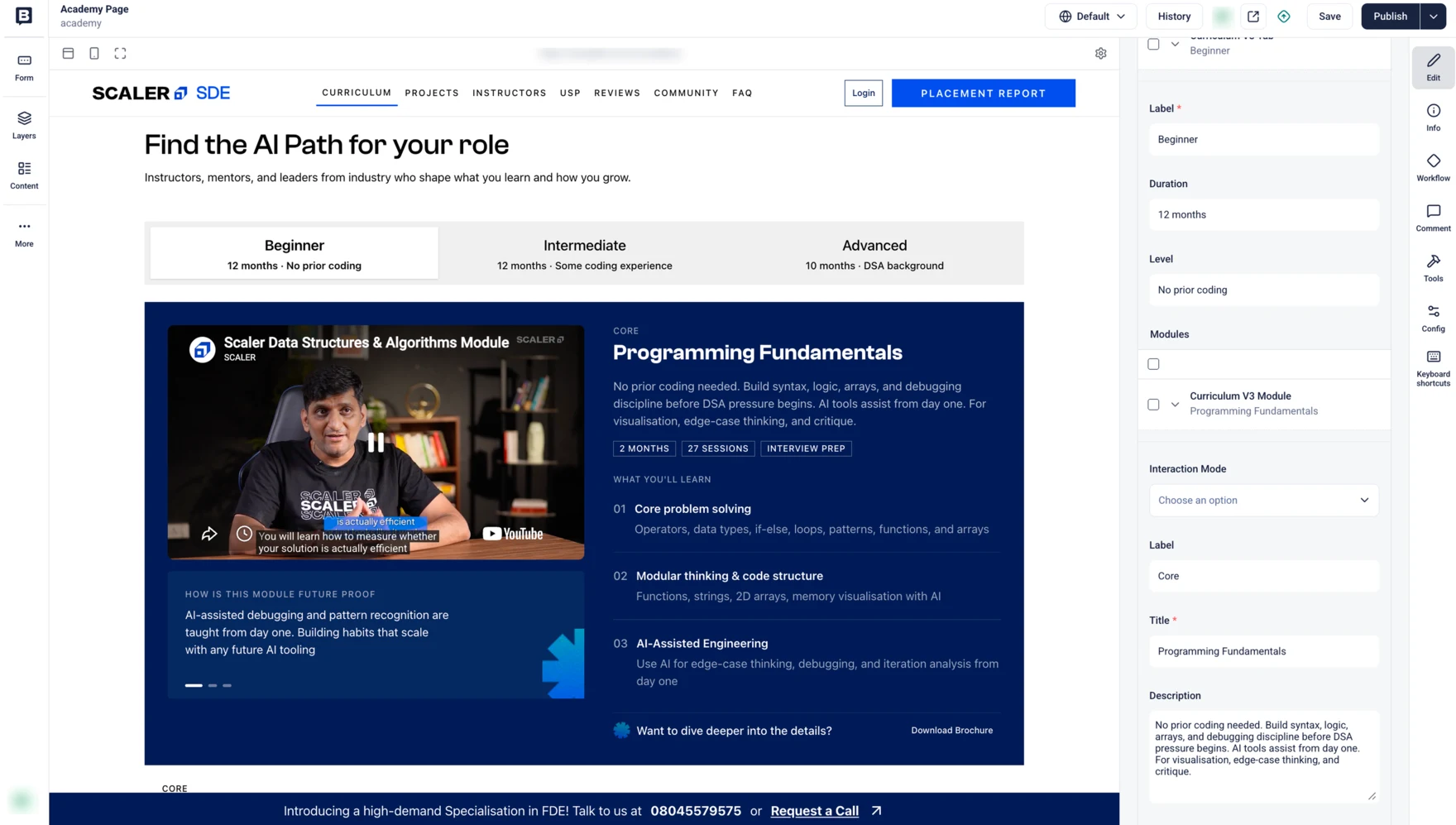Open the Layers panel

[24, 126]
